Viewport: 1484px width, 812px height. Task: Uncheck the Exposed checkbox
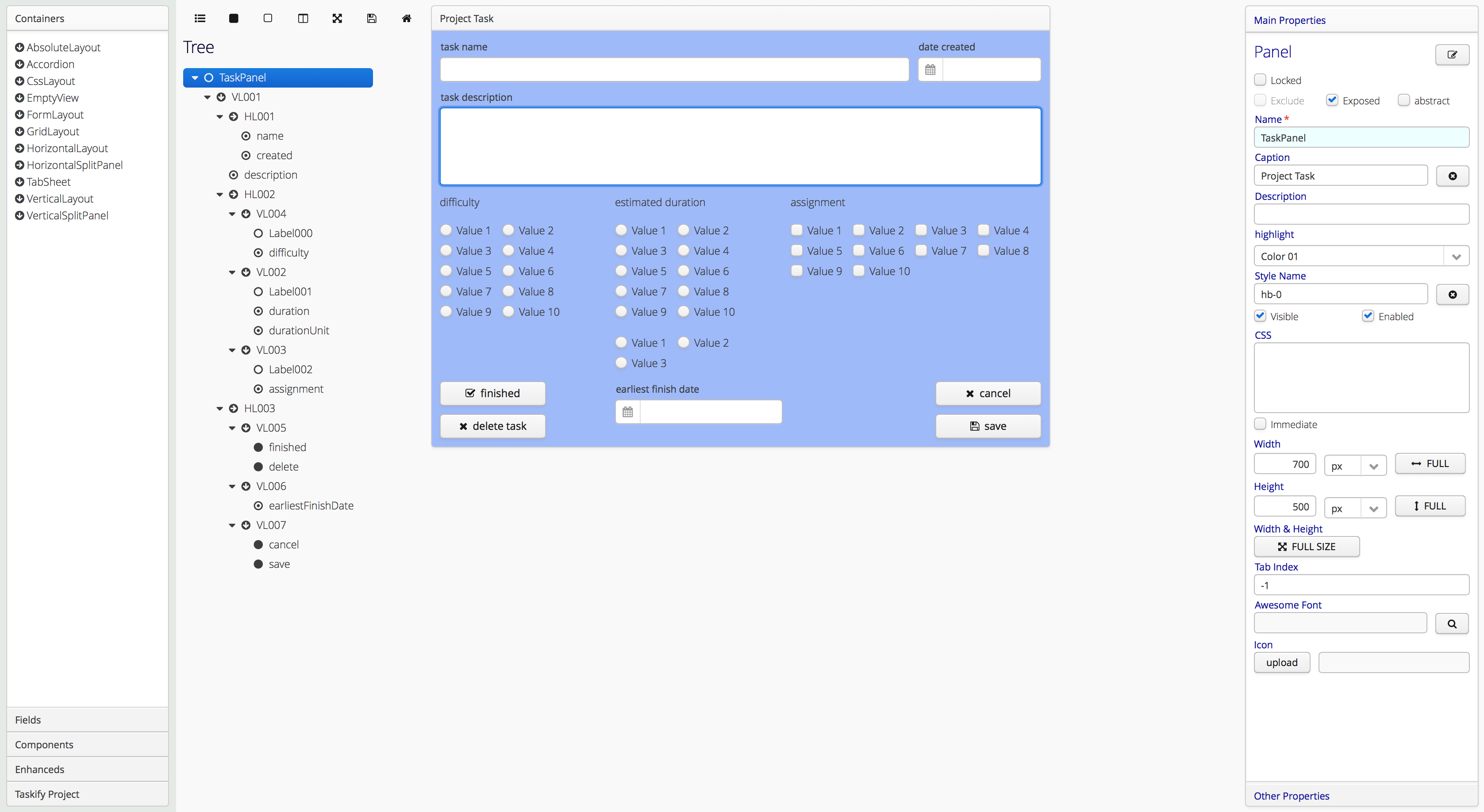tap(1332, 100)
